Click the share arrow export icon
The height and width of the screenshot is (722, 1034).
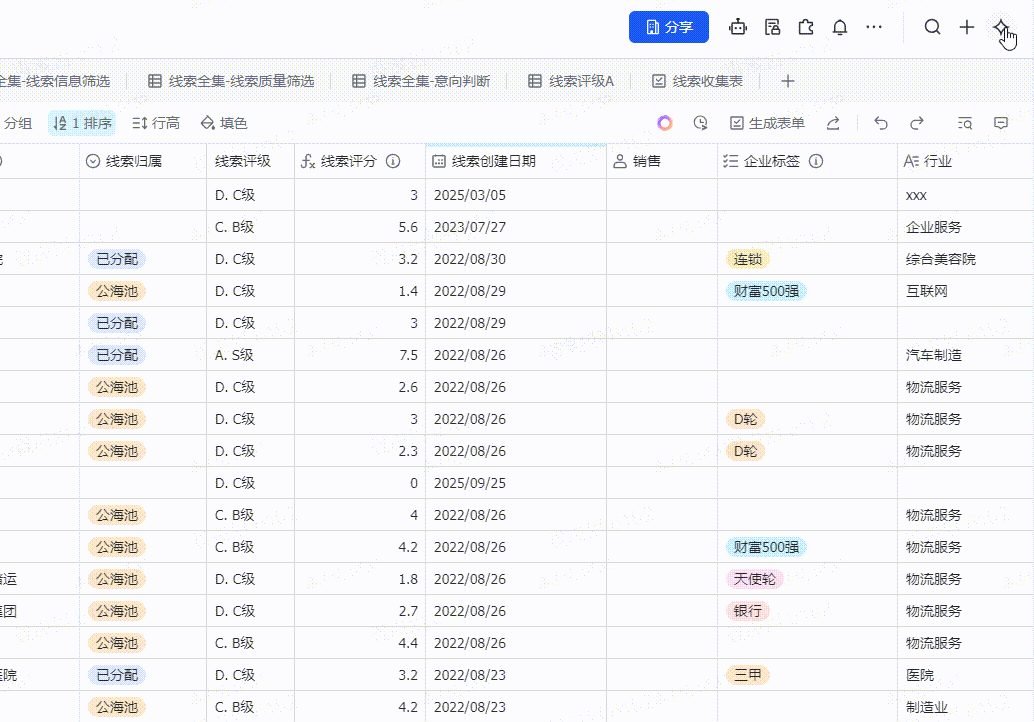pyautogui.click(x=833, y=123)
